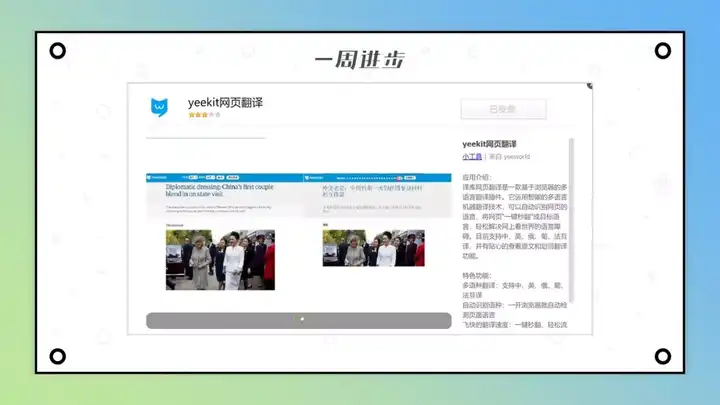This screenshot has height=405, width=720.
Task: Click the Diplomatic dressing article headline
Action: pos(219,191)
